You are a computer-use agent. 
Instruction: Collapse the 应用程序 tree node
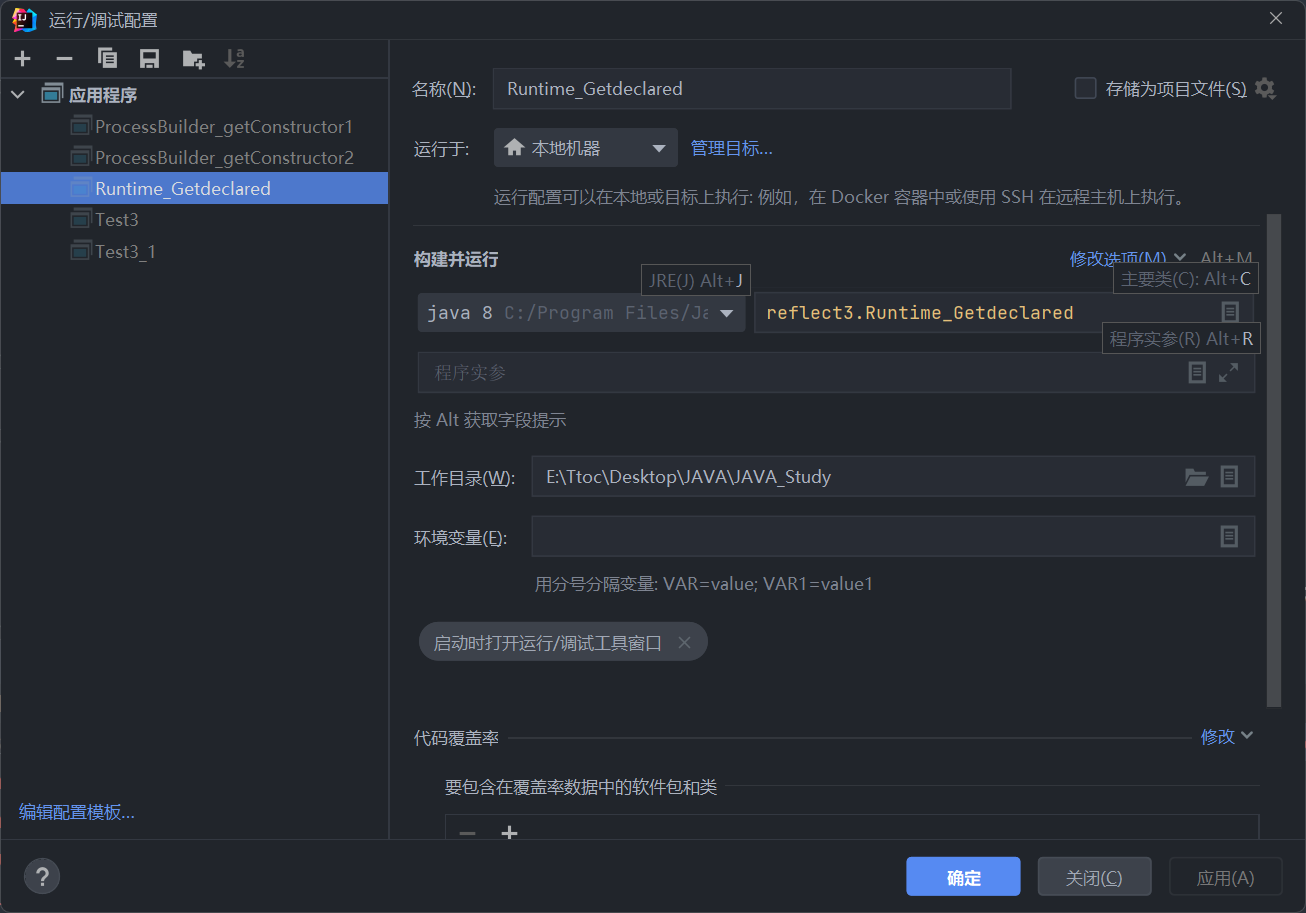tap(17, 95)
